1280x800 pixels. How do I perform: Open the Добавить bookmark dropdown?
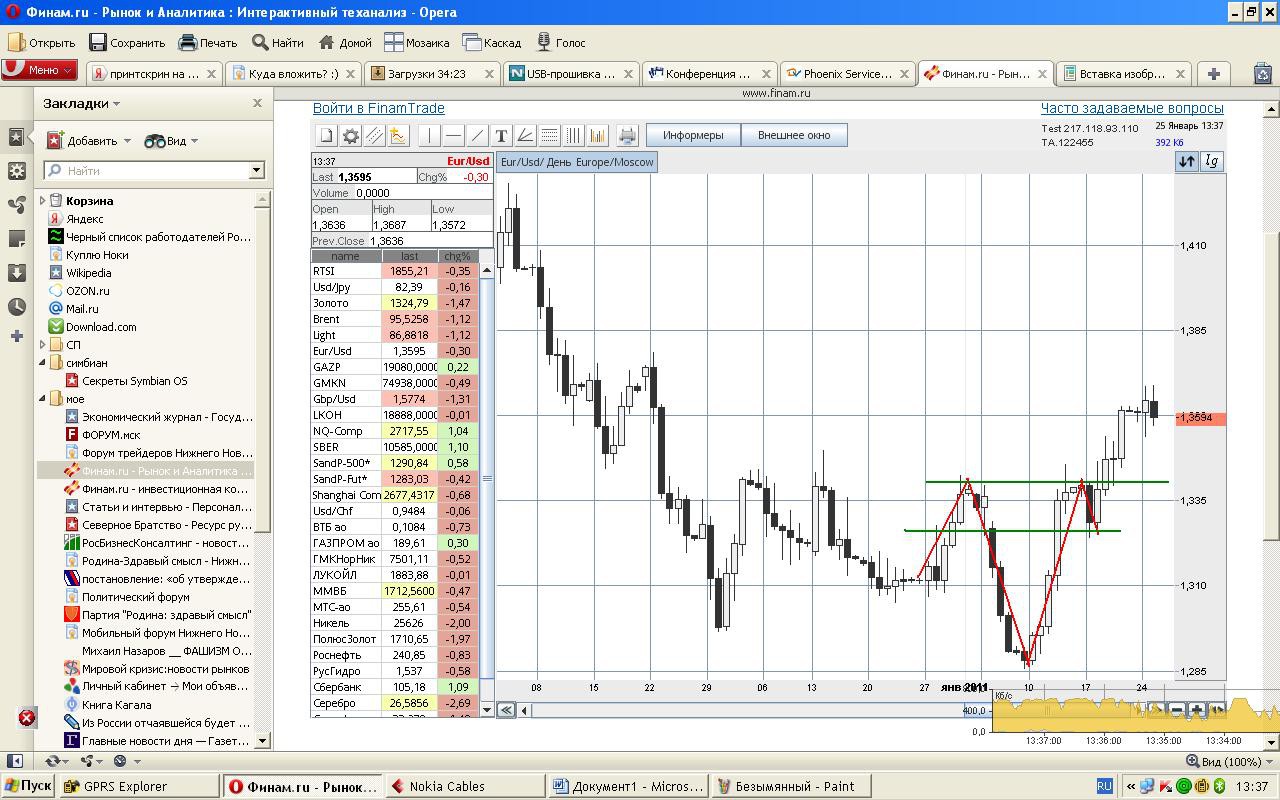tap(91, 141)
